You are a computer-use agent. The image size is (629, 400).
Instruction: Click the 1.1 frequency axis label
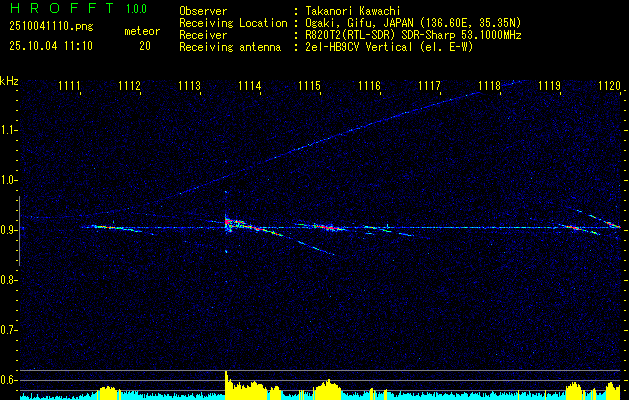tap(7, 131)
